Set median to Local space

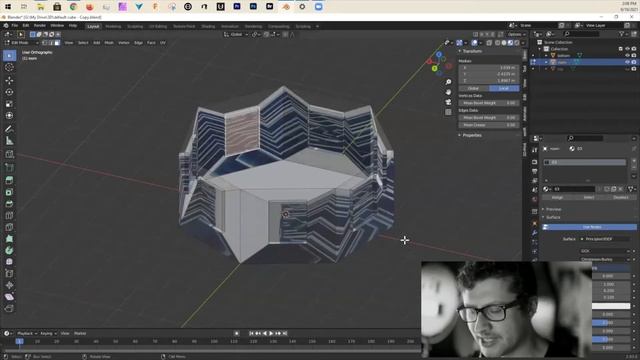click(504, 88)
